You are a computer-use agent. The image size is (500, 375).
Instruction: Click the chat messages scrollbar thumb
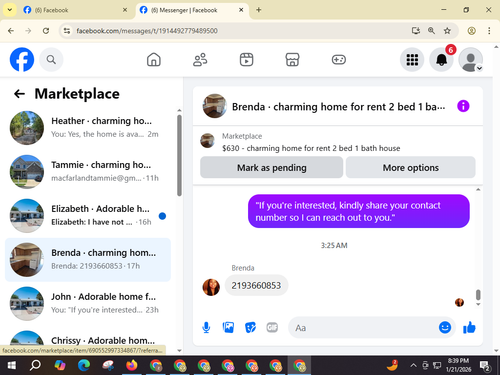click(x=478, y=295)
